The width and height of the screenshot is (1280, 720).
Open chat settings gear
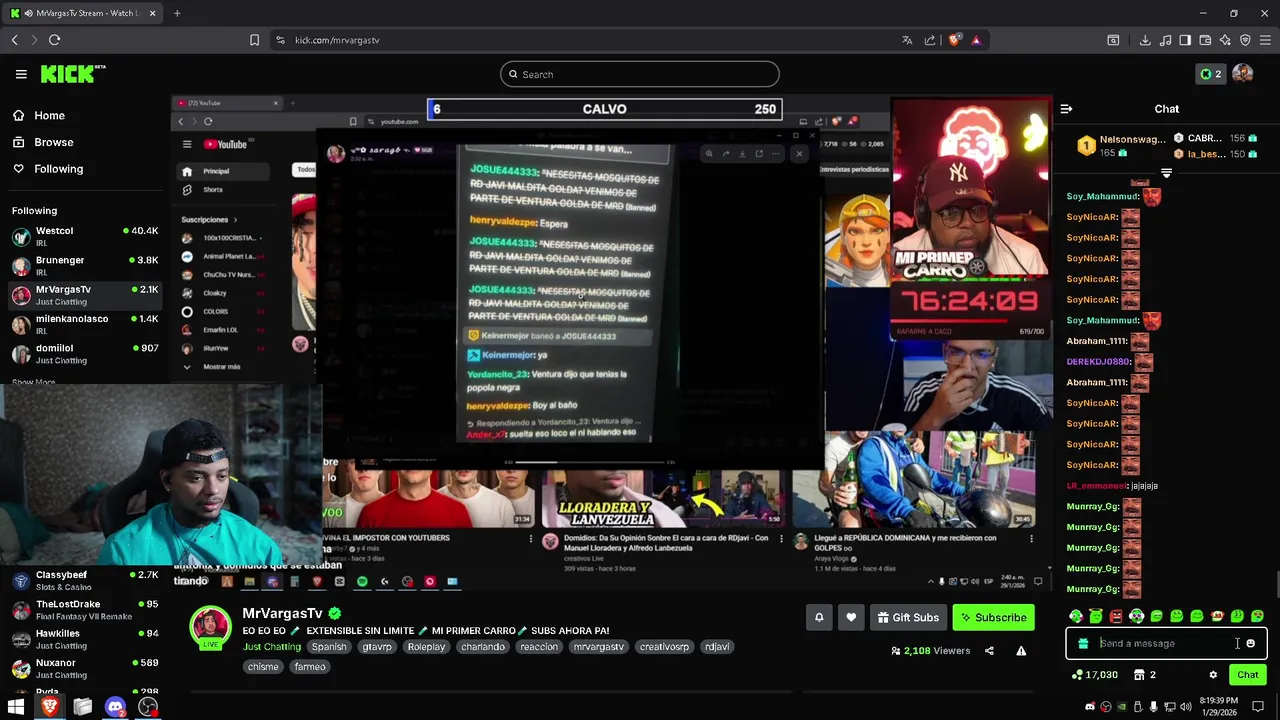1213,675
